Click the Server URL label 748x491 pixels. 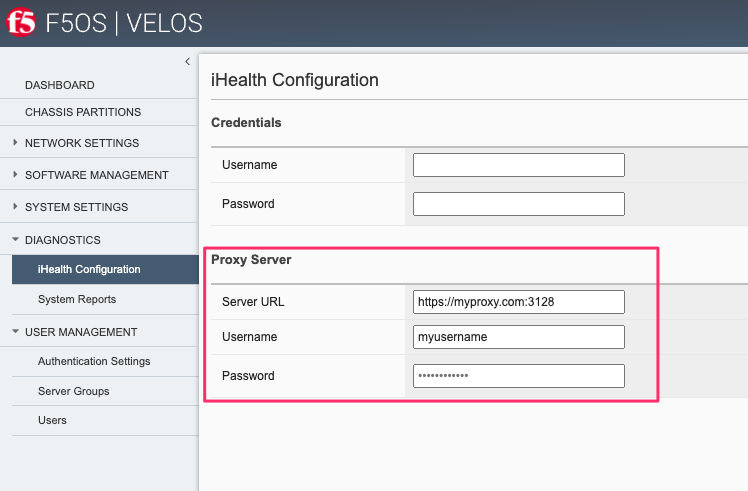click(253, 302)
